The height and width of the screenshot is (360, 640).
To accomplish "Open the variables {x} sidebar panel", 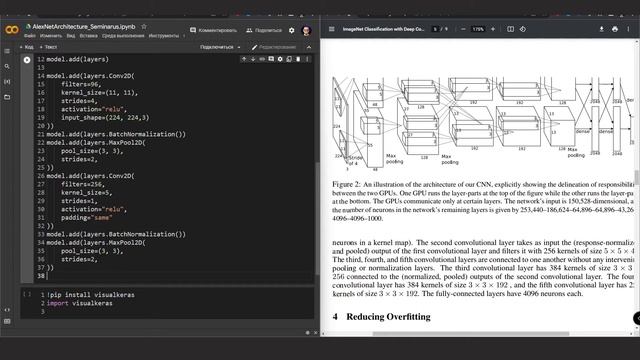I will click(x=7, y=82).
